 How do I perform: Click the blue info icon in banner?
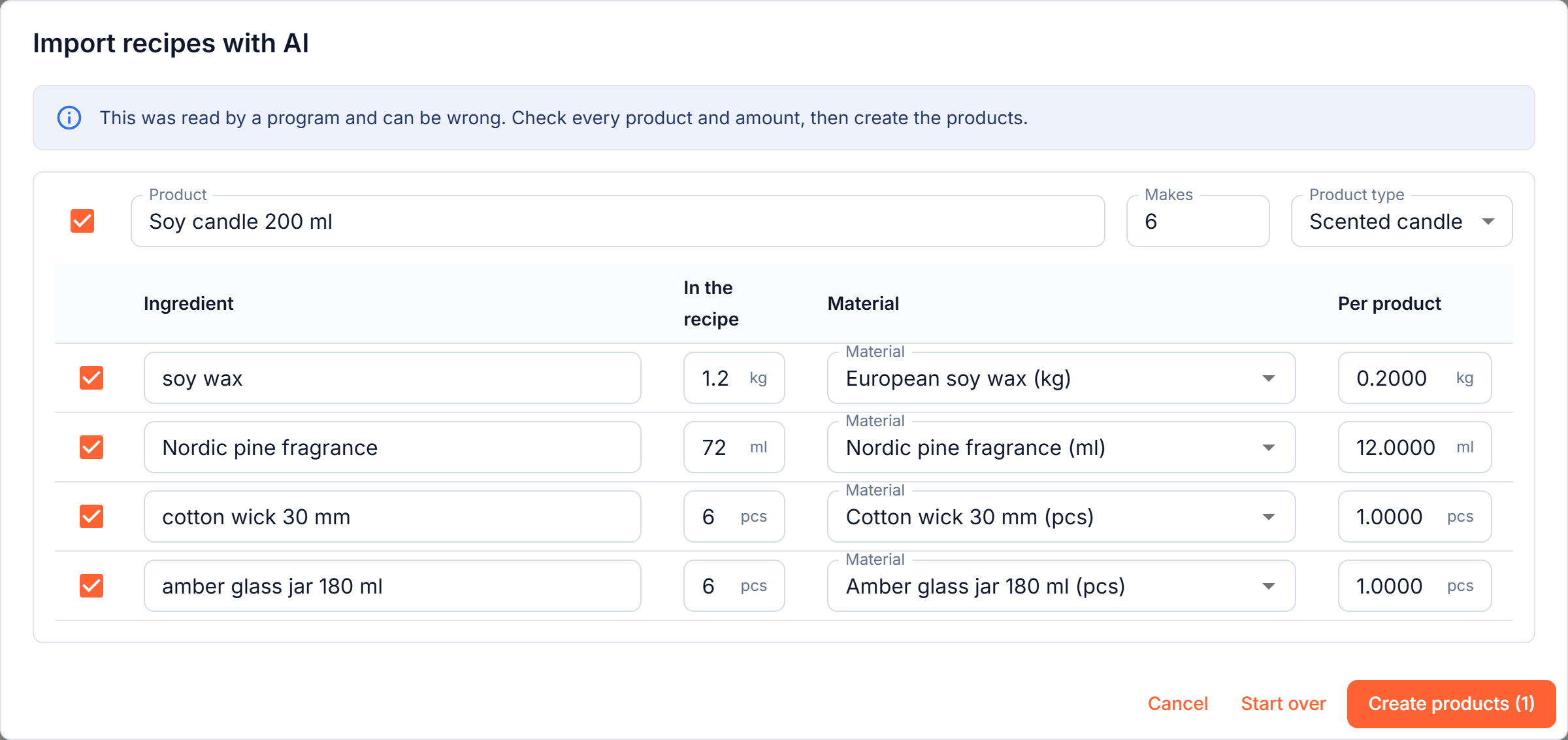tap(69, 118)
